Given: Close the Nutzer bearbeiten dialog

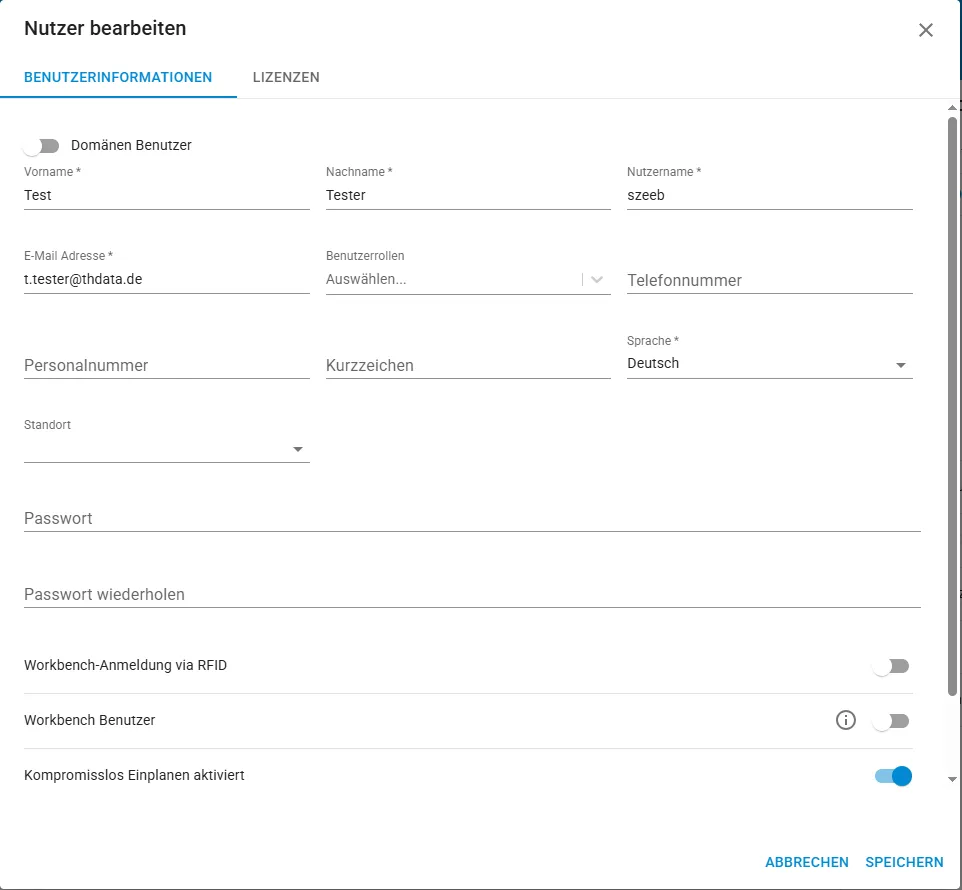Looking at the screenshot, I should click(x=925, y=30).
